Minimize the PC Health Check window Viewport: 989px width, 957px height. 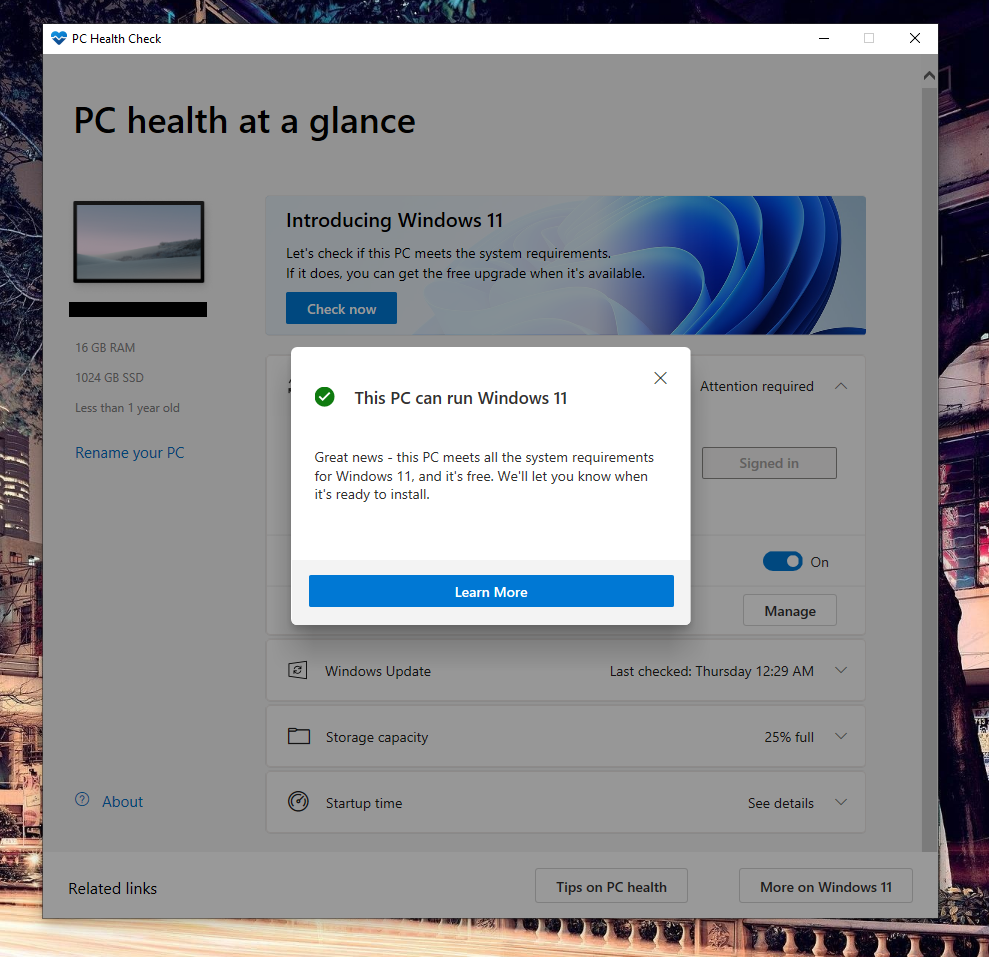point(824,38)
